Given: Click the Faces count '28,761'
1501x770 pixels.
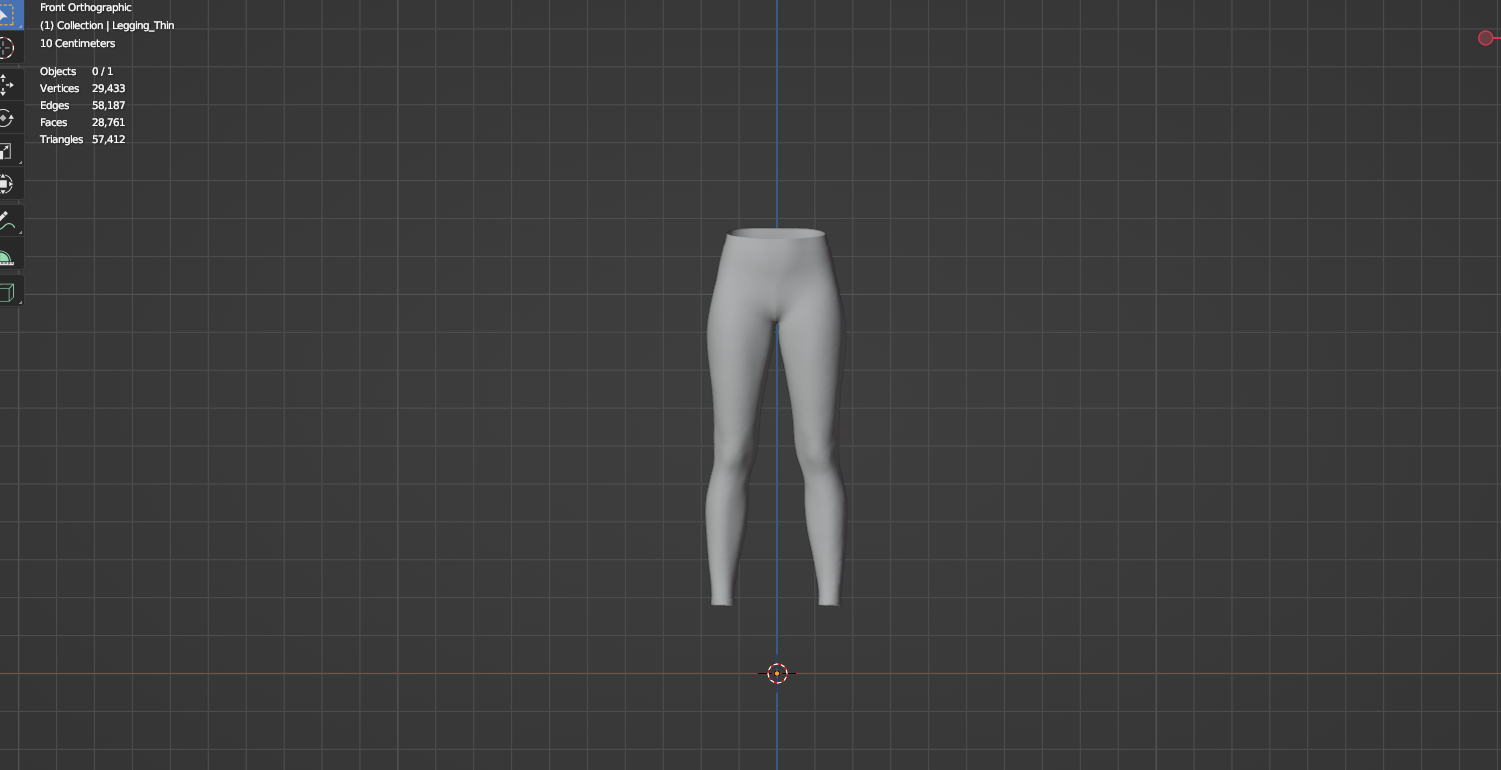Looking at the screenshot, I should click(108, 122).
